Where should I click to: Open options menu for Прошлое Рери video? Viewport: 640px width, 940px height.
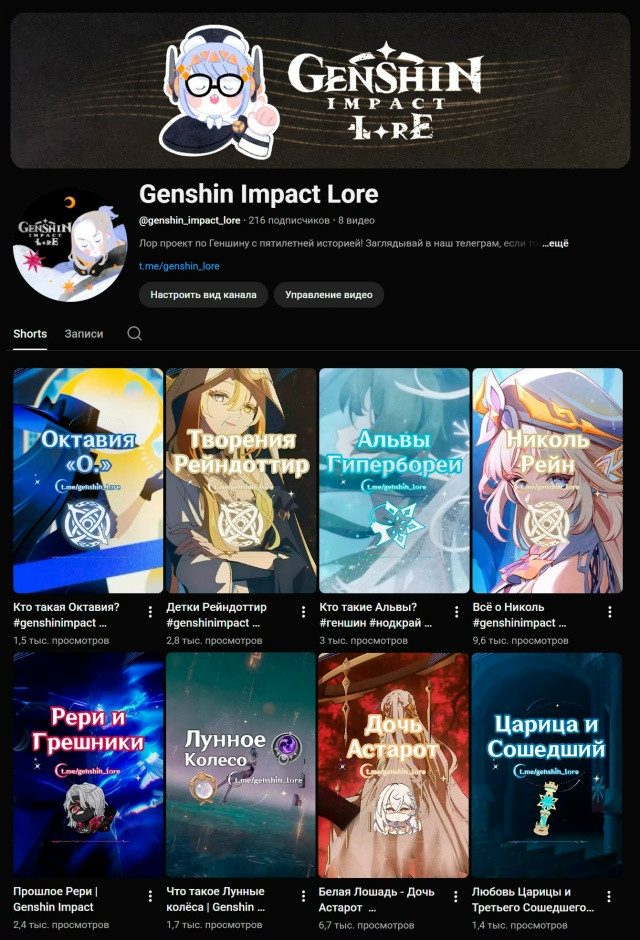(x=150, y=896)
